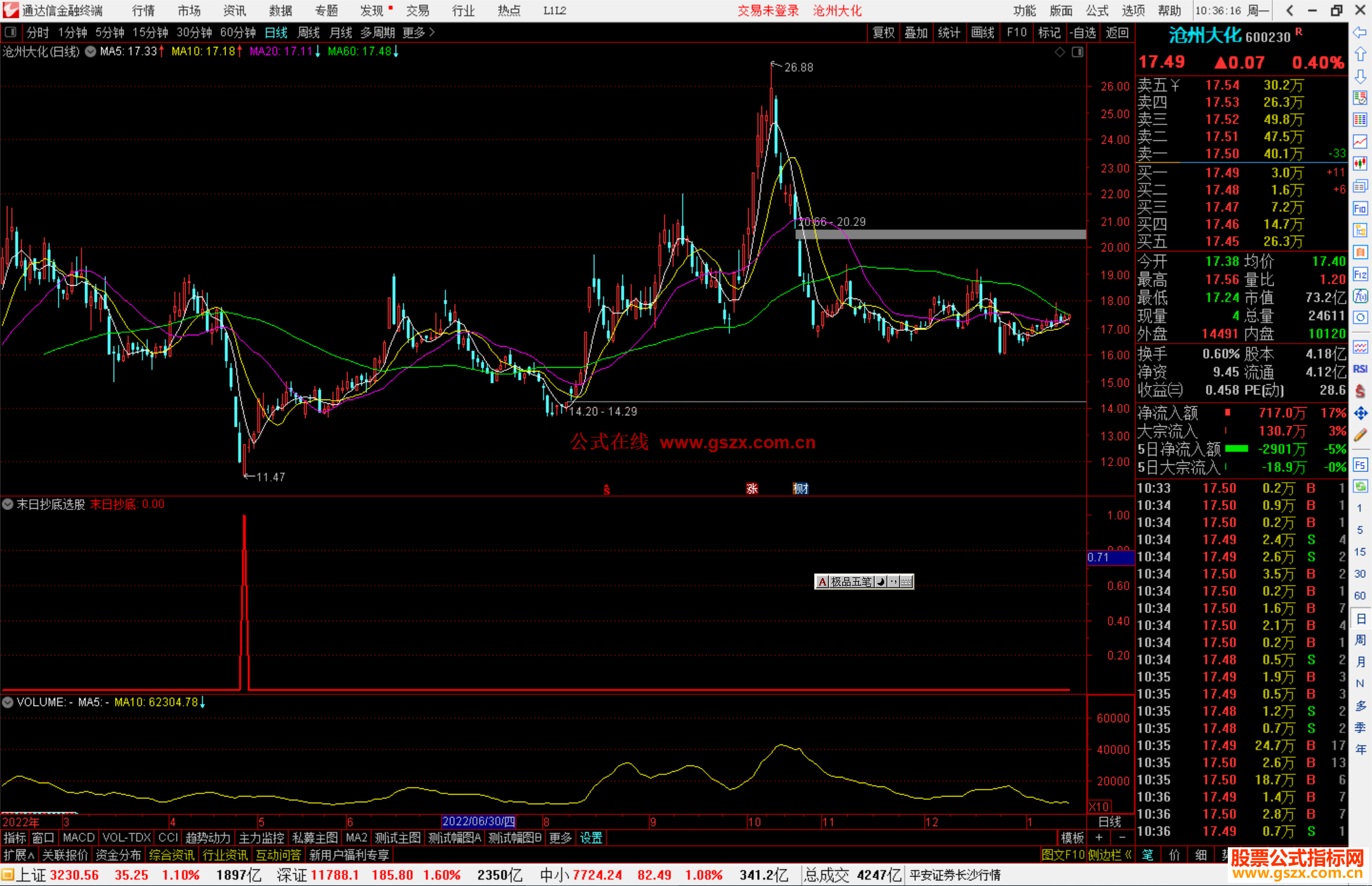Click the gray 20.66-20.29 price band
The width and height of the screenshot is (1372, 886).
[x=940, y=234]
